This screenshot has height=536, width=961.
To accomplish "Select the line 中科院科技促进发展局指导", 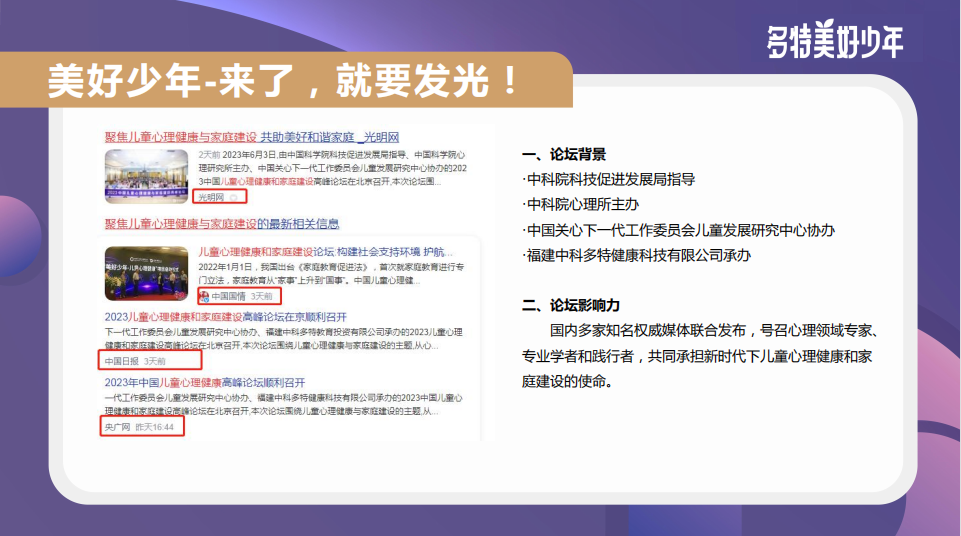I will (x=609, y=179).
